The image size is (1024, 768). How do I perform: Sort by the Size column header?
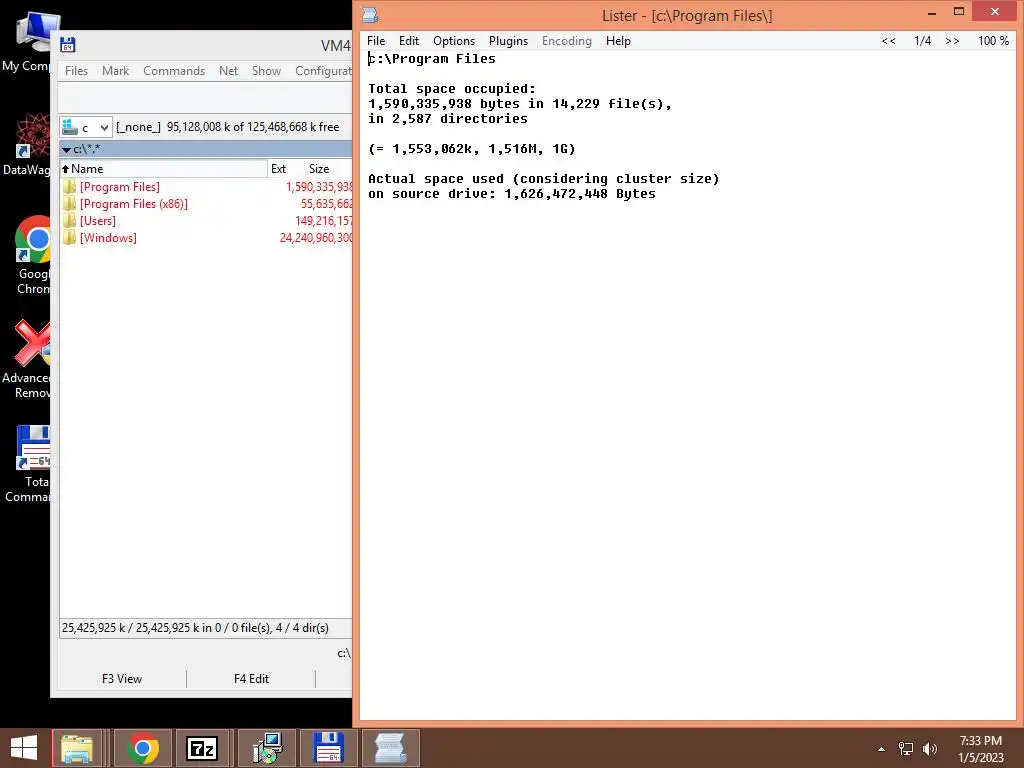tap(319, 168)
